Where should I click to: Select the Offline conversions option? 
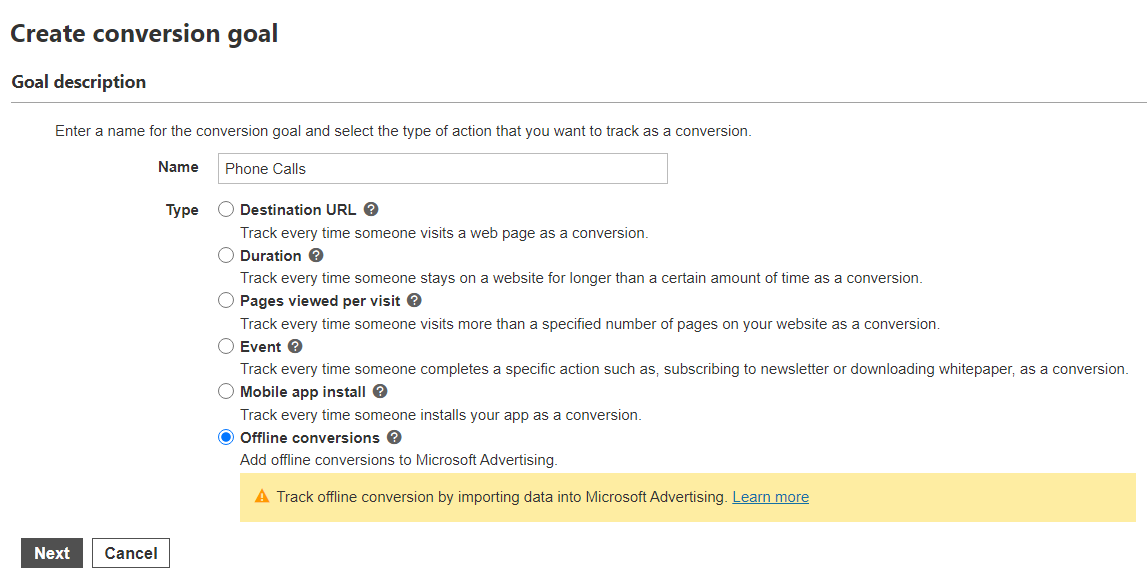(225, 437)
